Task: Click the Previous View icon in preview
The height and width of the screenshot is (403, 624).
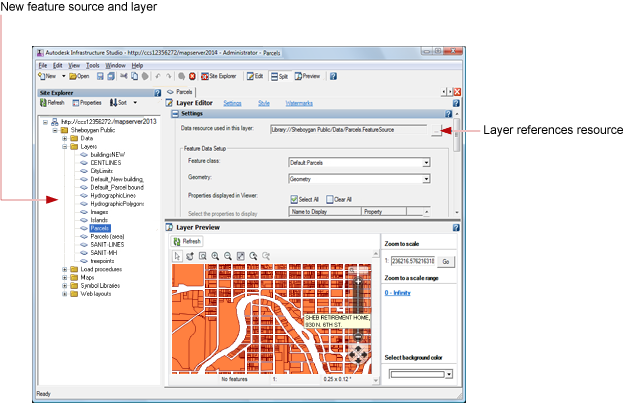Action: (x=254, y=256)
